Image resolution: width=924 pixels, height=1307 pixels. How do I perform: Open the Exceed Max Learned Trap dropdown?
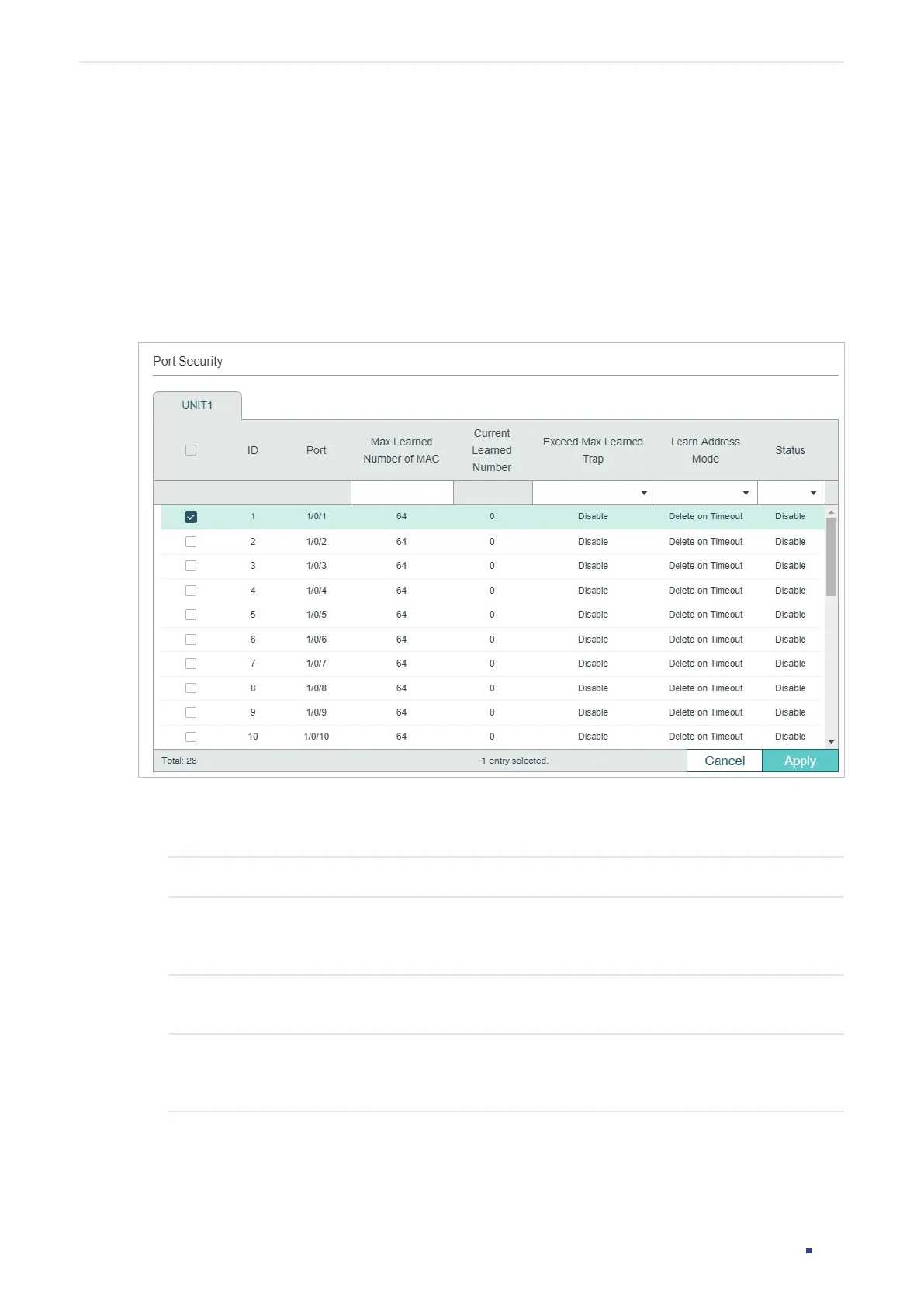click(x=594, y=493)
